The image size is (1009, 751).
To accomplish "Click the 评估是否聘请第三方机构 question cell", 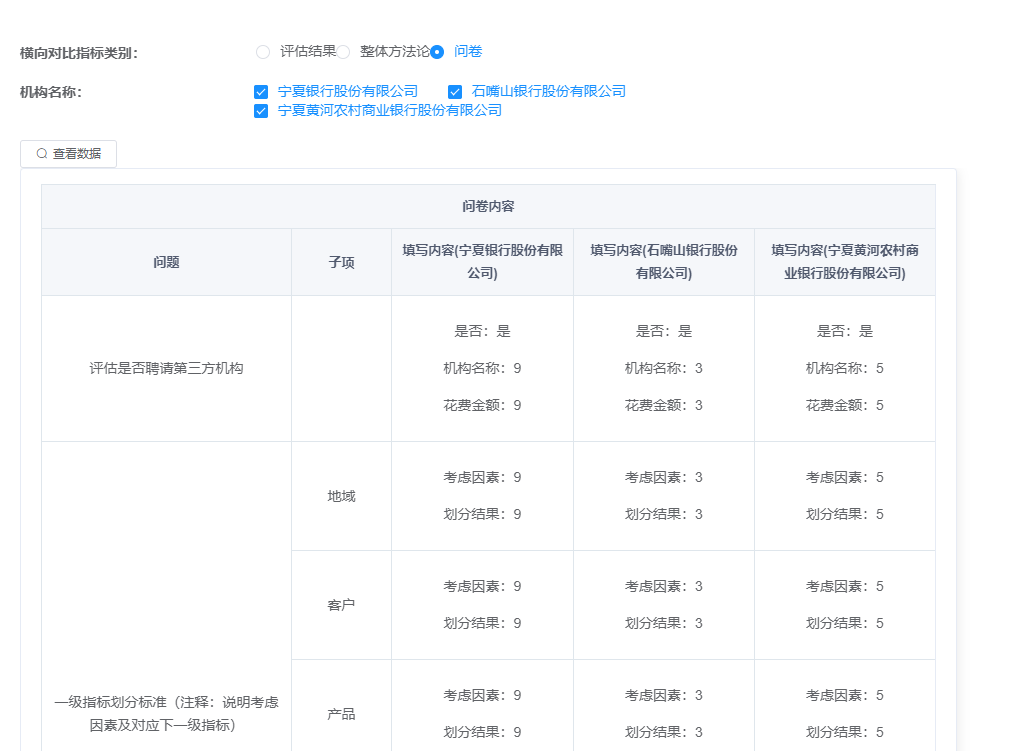I will pyautogui.click(x=167, y=369).
